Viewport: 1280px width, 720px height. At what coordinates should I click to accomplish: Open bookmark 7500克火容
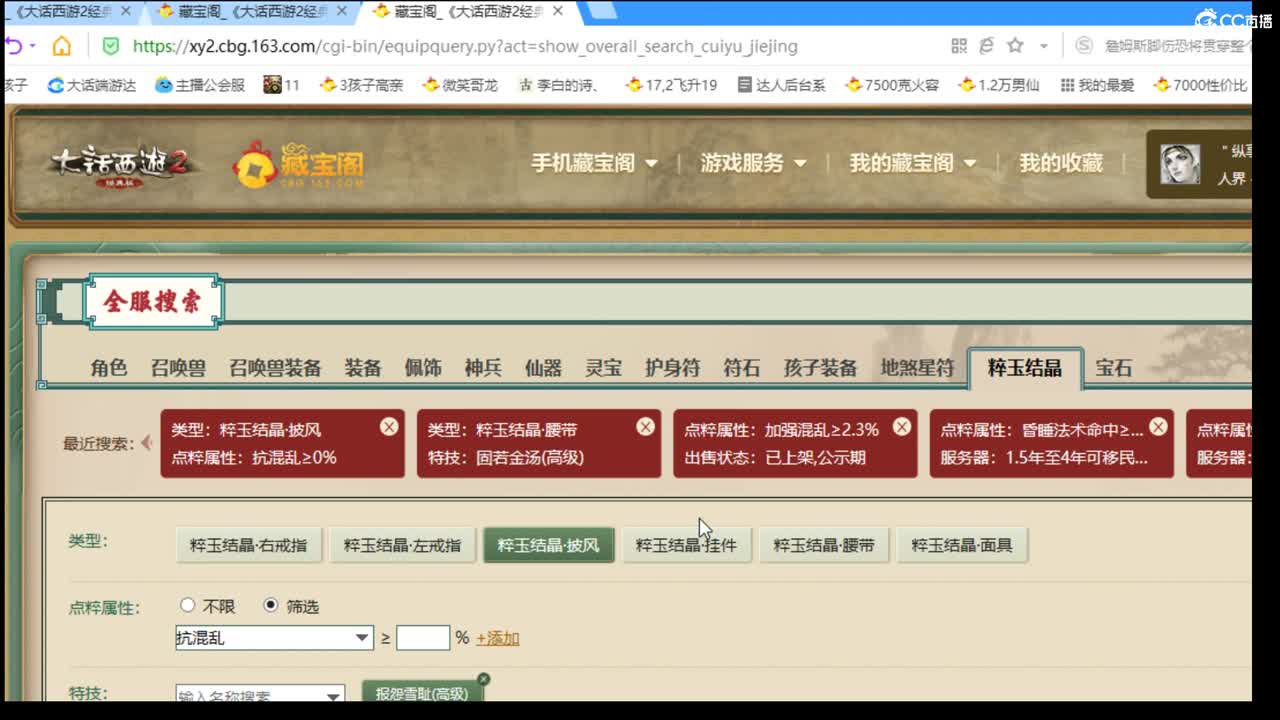(892, 85)
